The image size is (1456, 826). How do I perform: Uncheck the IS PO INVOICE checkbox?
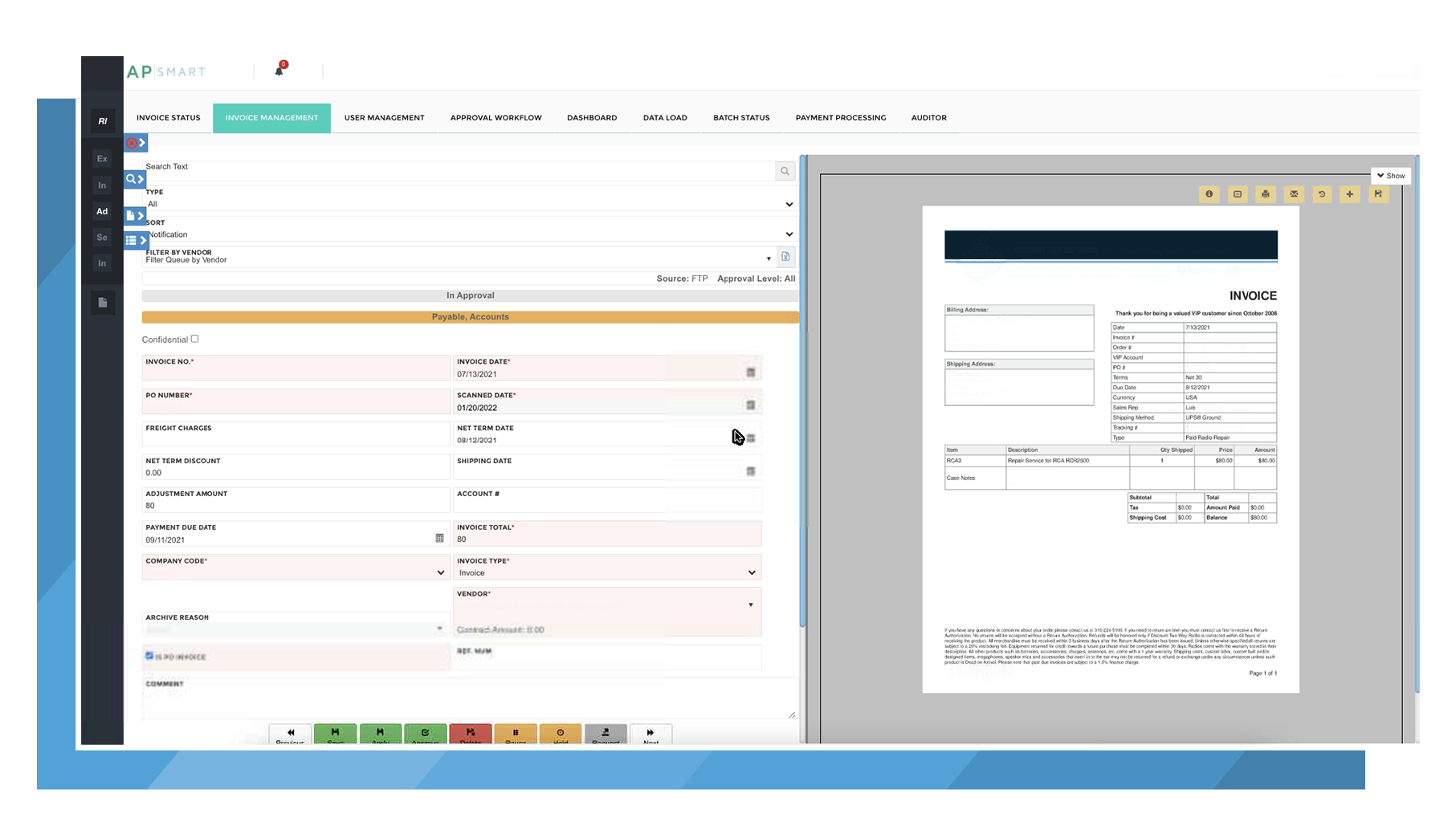point(149,656)
